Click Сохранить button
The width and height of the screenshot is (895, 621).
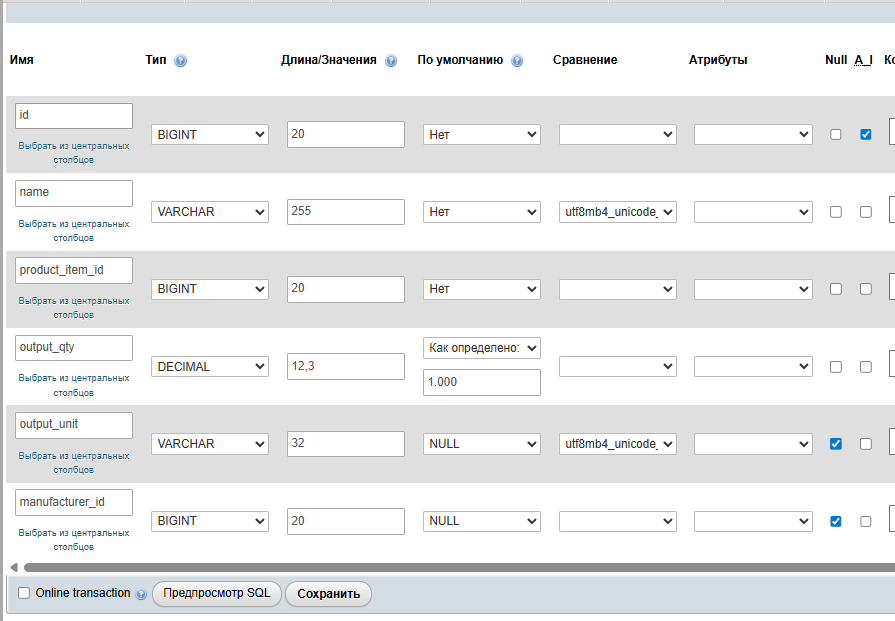point(328,594)
